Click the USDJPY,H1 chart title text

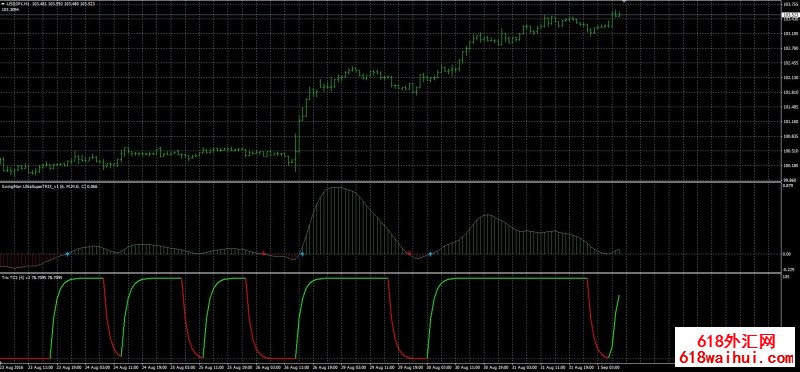pos(17,4)
